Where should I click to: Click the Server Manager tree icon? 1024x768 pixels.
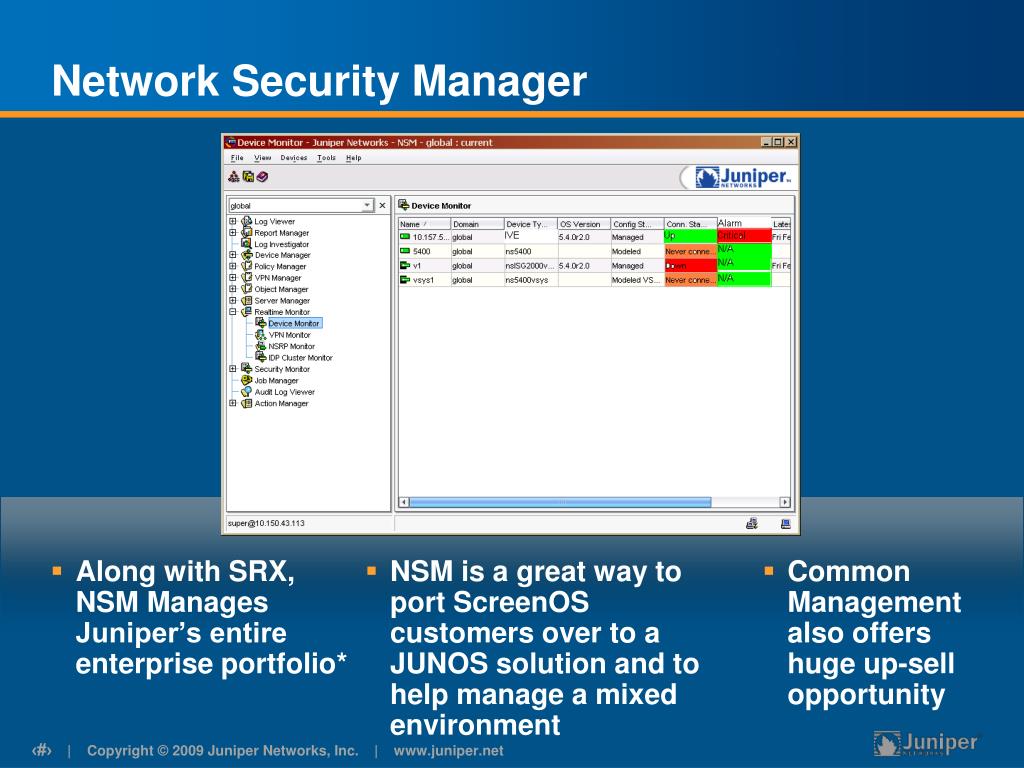point(246,300)
